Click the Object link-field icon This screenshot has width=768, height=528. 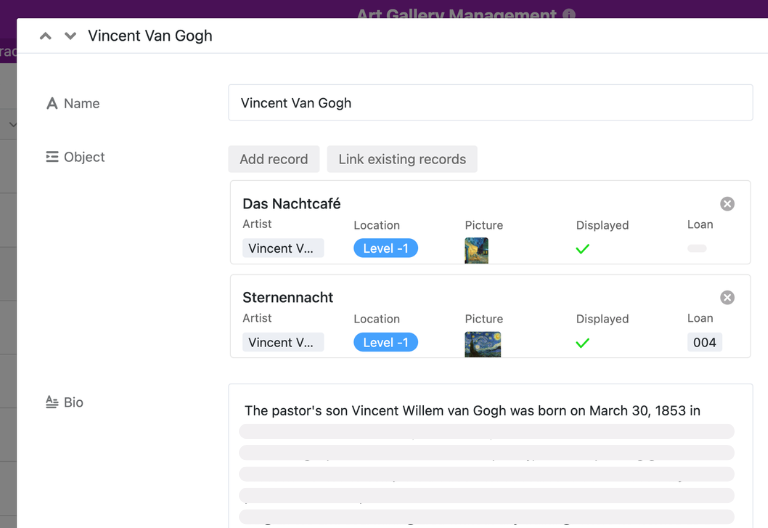click(52, 157)
